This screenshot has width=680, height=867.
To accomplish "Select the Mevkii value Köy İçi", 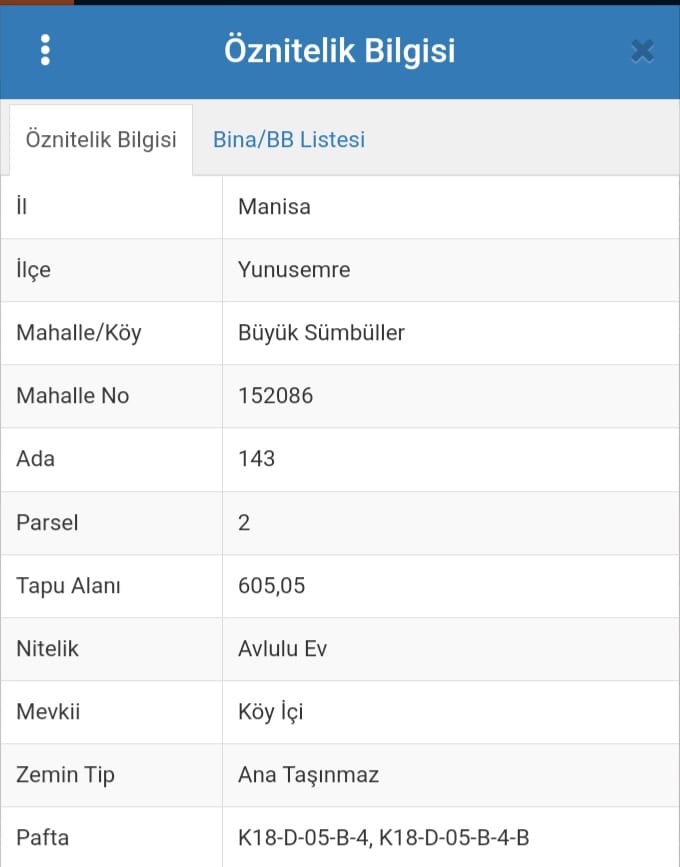I will (x=270, y=712).
